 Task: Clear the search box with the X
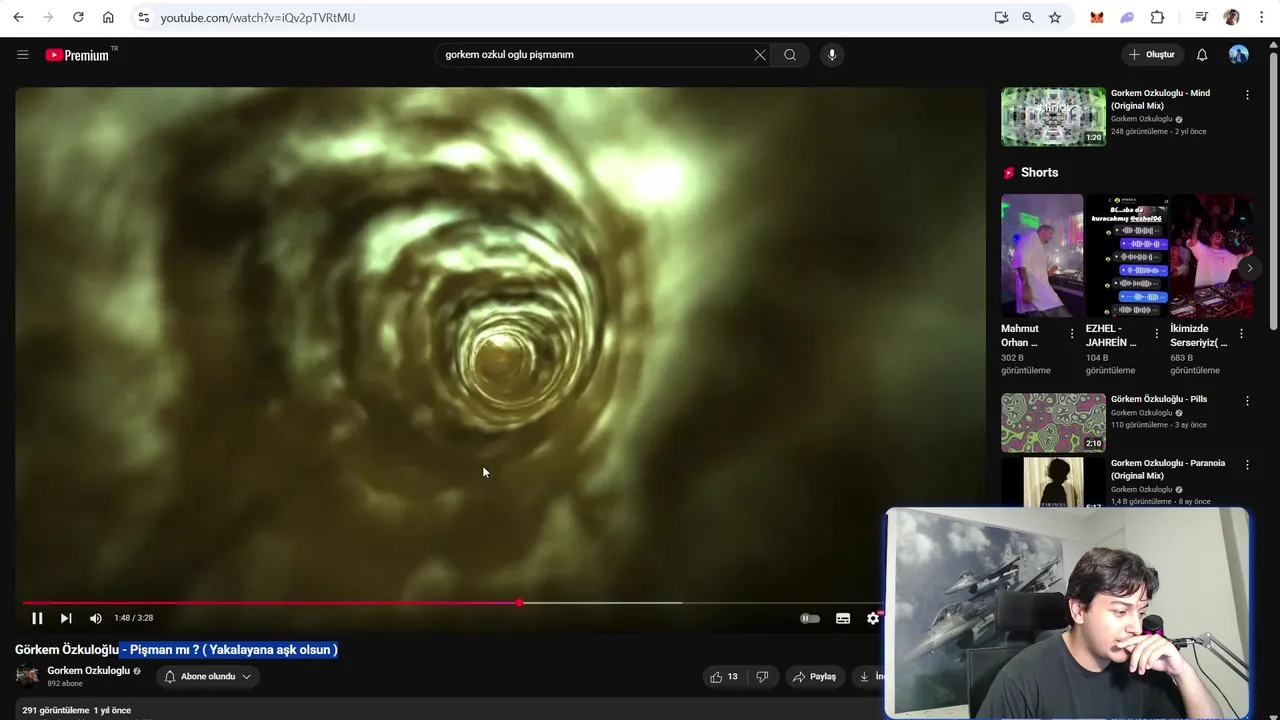(x=760, y=55)
